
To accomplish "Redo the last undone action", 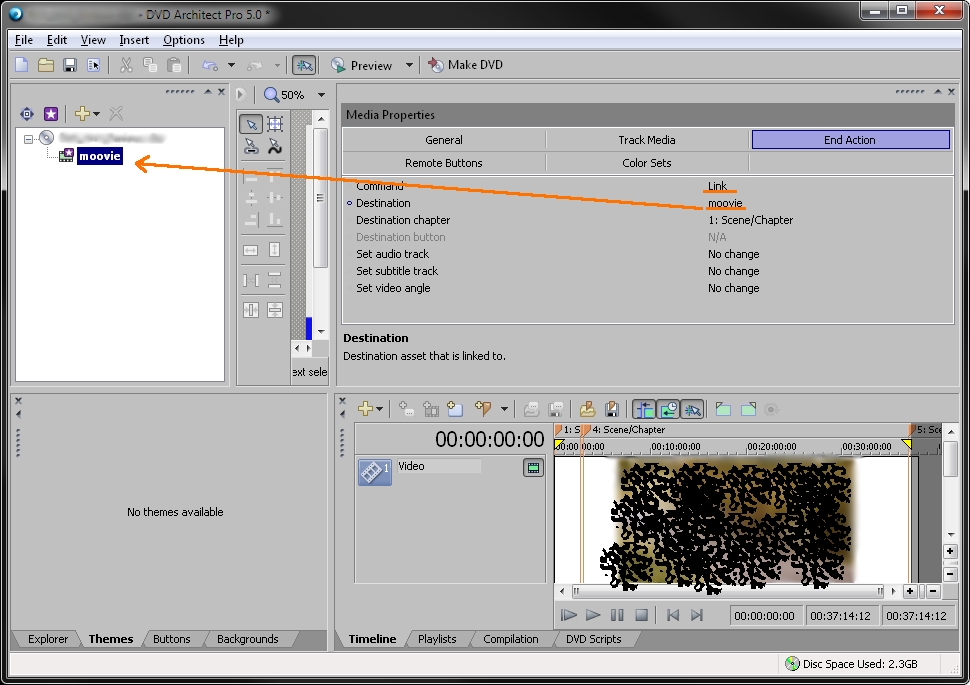I will 254,65.
